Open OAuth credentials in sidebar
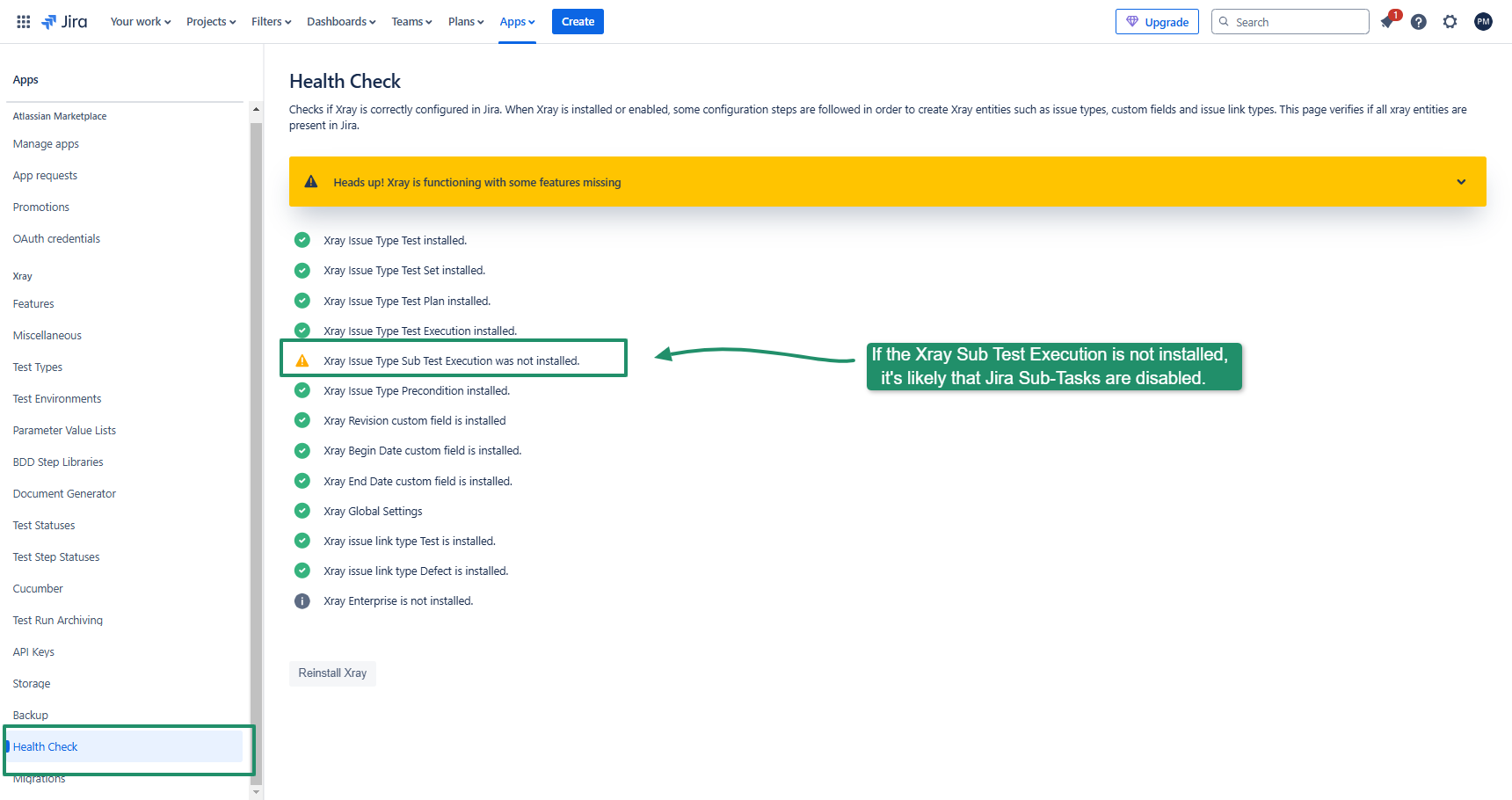The image size is (1512, 800). pyautogui.click(x=56, y=239)
